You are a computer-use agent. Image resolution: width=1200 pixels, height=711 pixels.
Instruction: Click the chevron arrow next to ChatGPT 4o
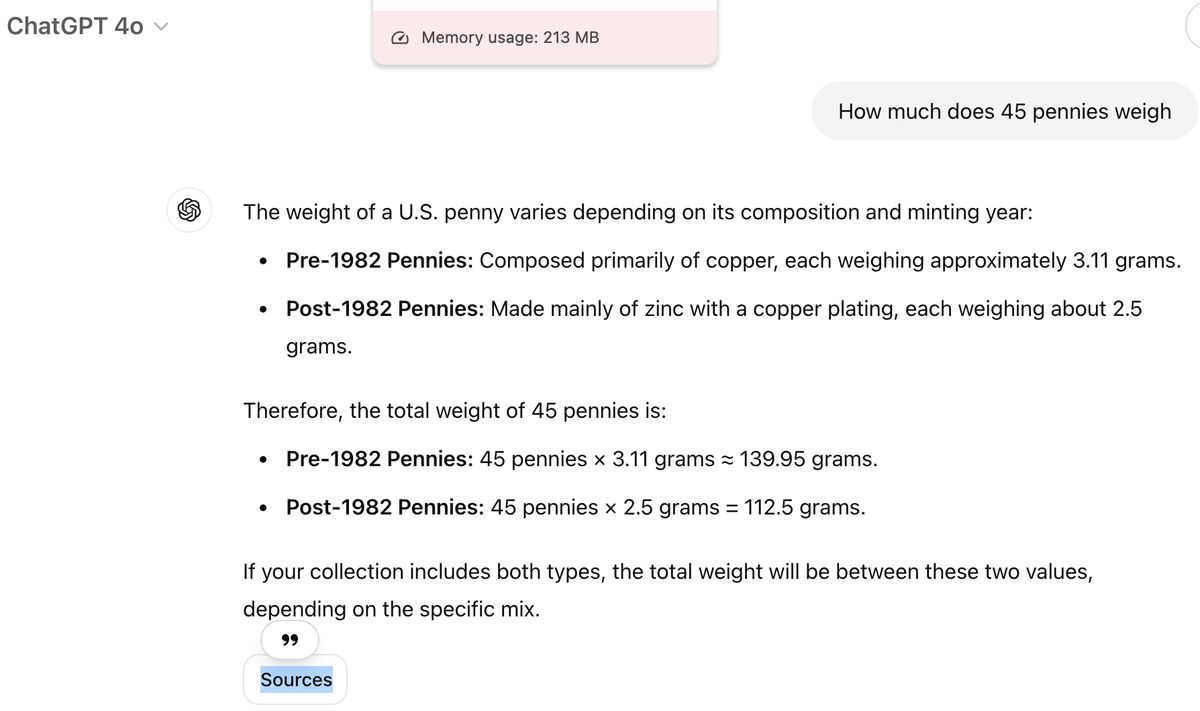(x=161, y=27)
